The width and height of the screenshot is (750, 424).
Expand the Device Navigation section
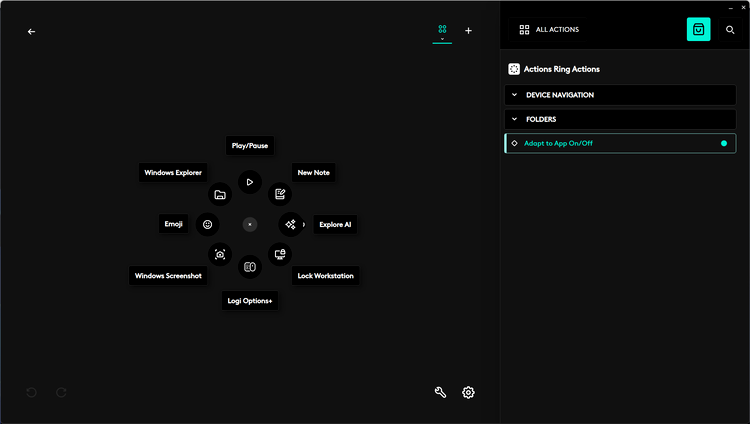(x=620, y=95)
